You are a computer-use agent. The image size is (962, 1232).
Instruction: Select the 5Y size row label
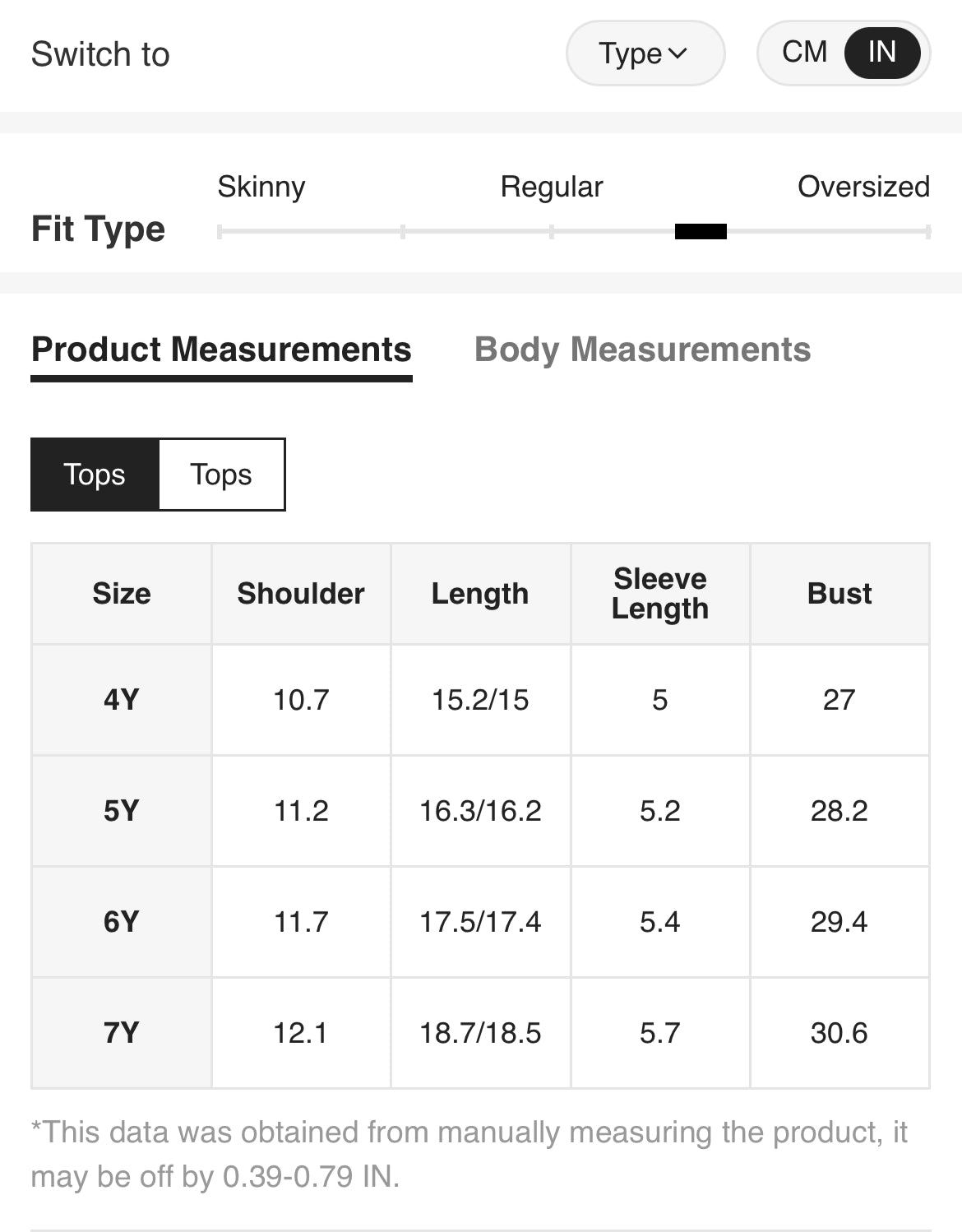(x=122, y=811)
